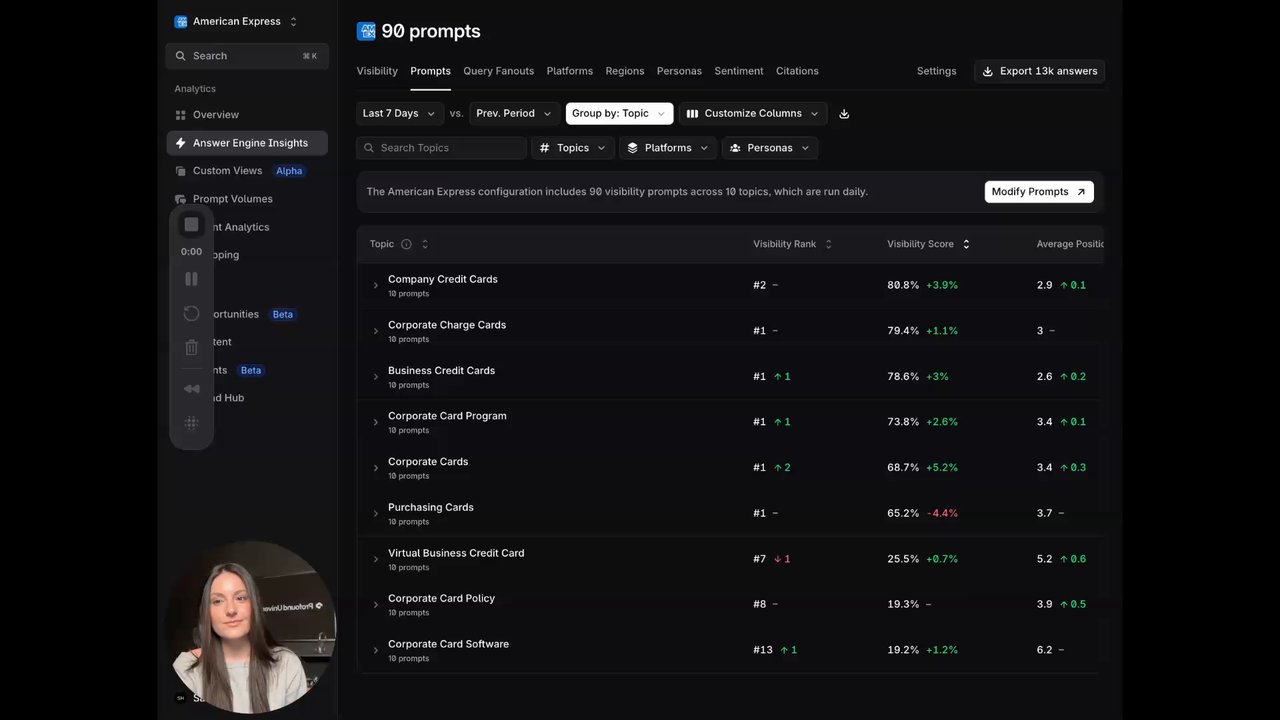Expand the Corporate Card Policy row
Viewport: 1280px width, 720px height.
point(376,605)
